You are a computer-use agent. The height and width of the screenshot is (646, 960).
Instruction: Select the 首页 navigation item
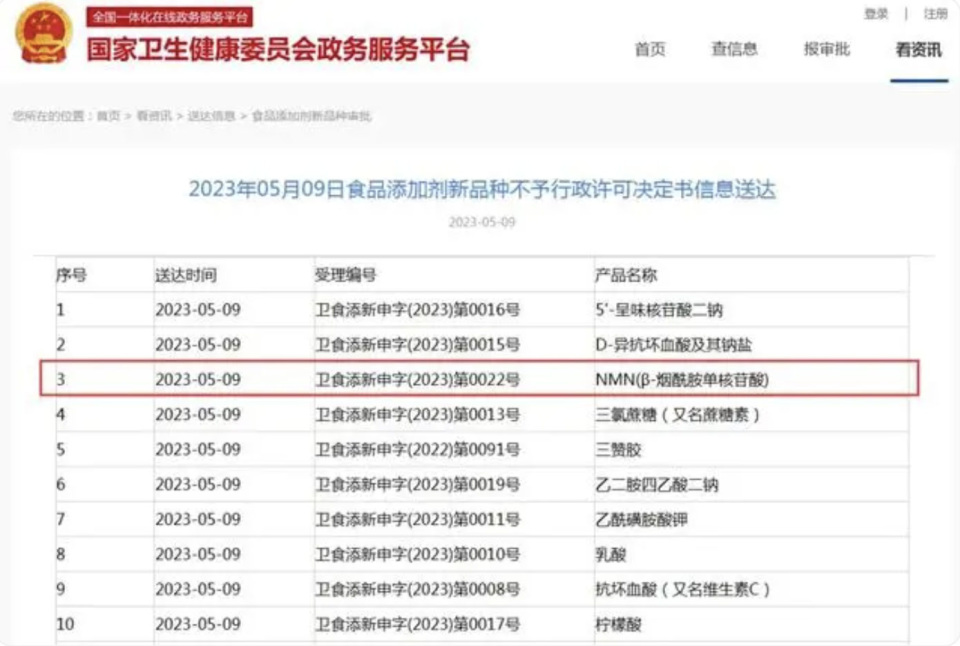650,49
